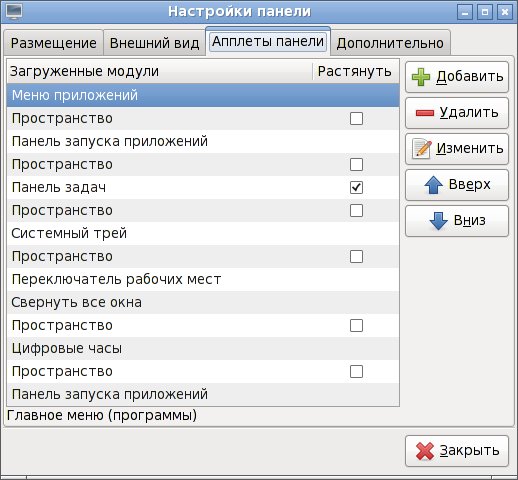Screen dimensions: 518x480
Task: Move the selected applet down with Вниз
Action: click(457, 221)
